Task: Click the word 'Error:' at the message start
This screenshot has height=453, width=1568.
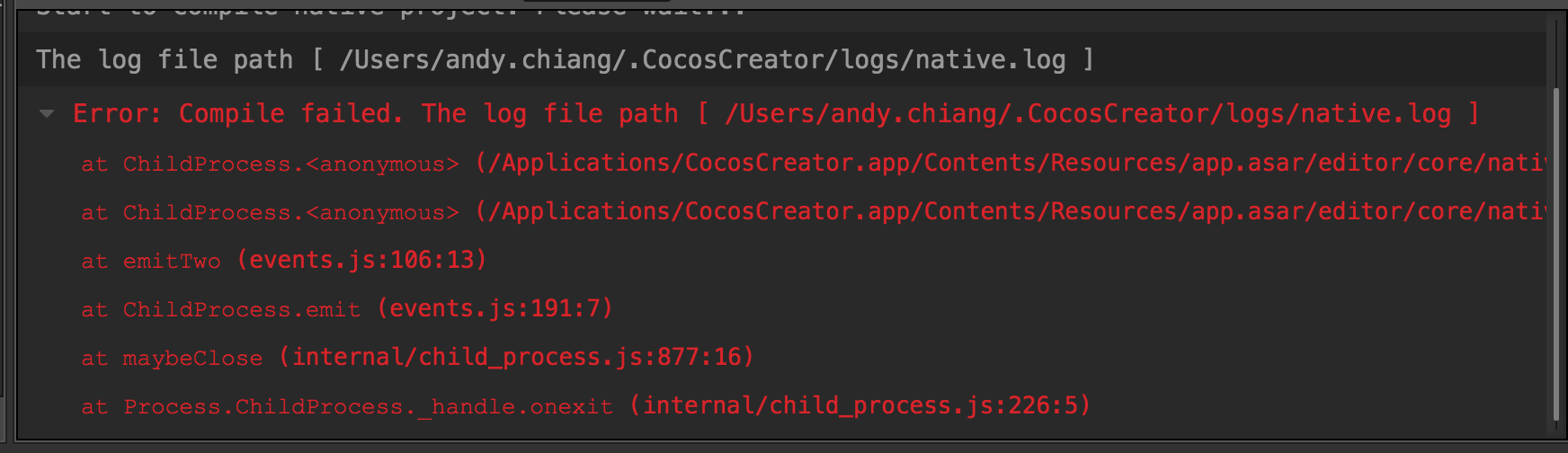Action: (117, 114)
